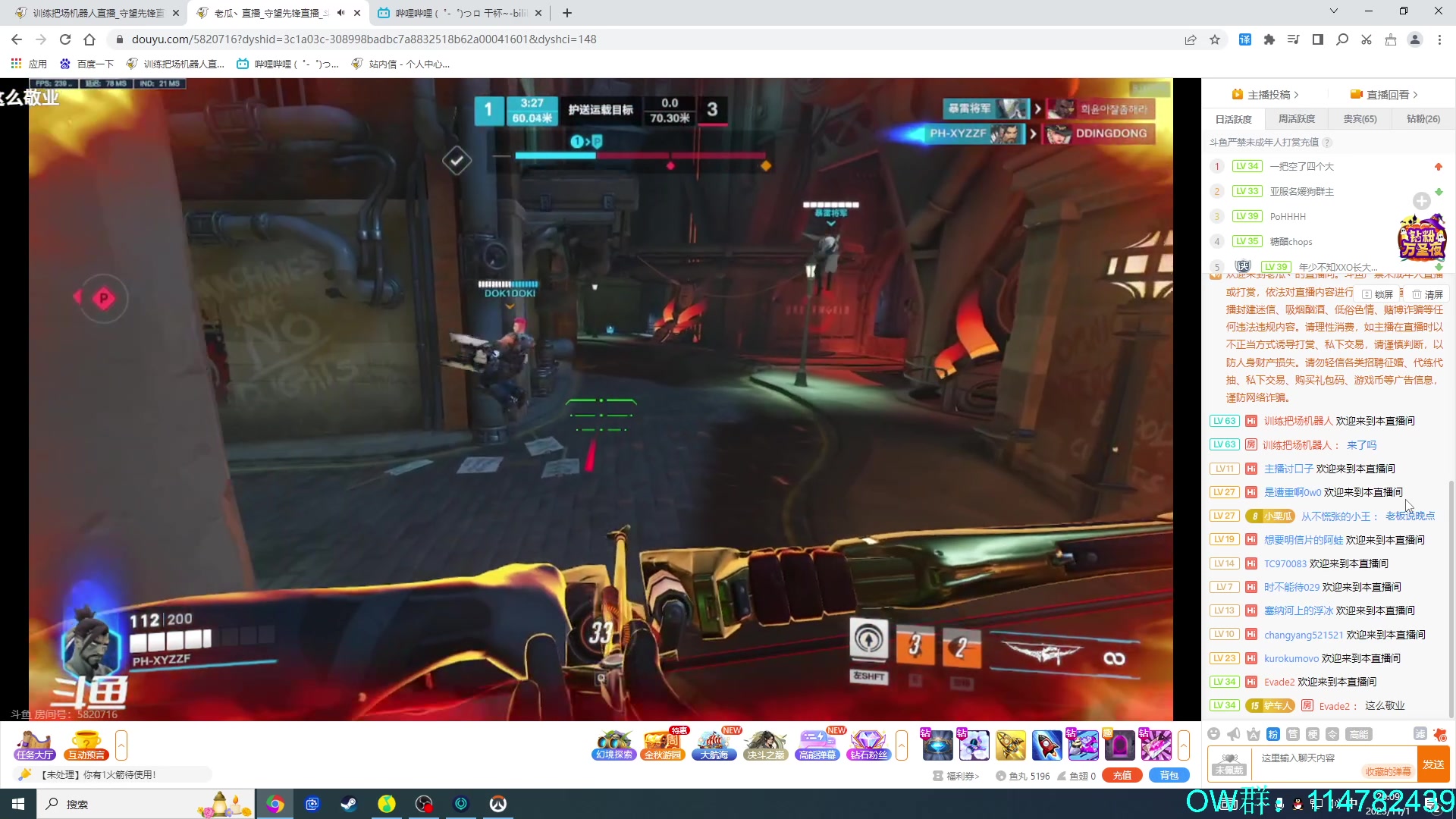1456x819 pixels.
Task: Toggle 锁屏 chat scroll lock
Action: (x=1379, y=294)
